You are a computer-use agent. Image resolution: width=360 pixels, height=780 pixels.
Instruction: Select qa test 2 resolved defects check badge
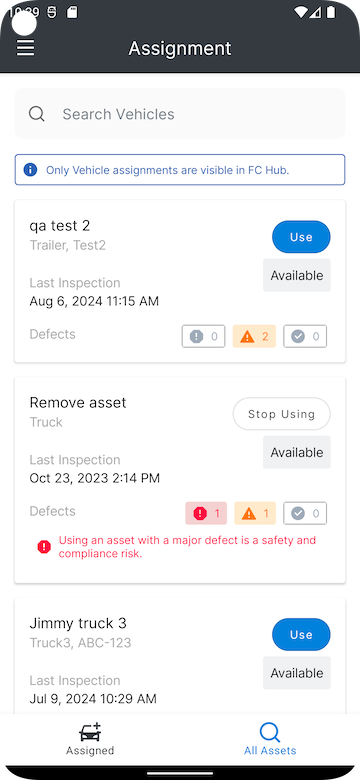pos(305,336)
